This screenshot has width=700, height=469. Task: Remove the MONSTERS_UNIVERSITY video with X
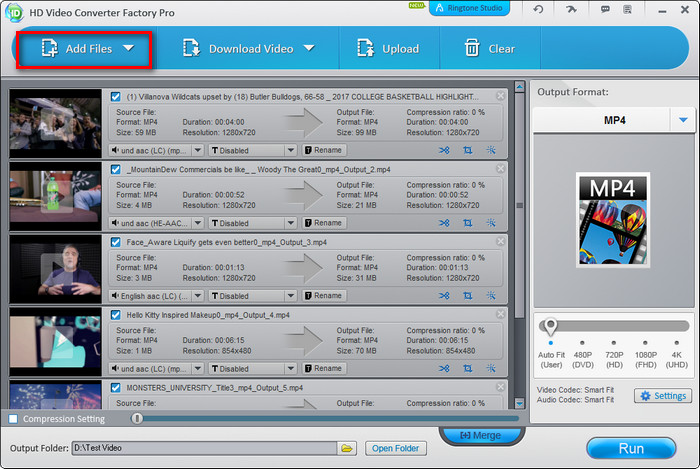(500, 386)
